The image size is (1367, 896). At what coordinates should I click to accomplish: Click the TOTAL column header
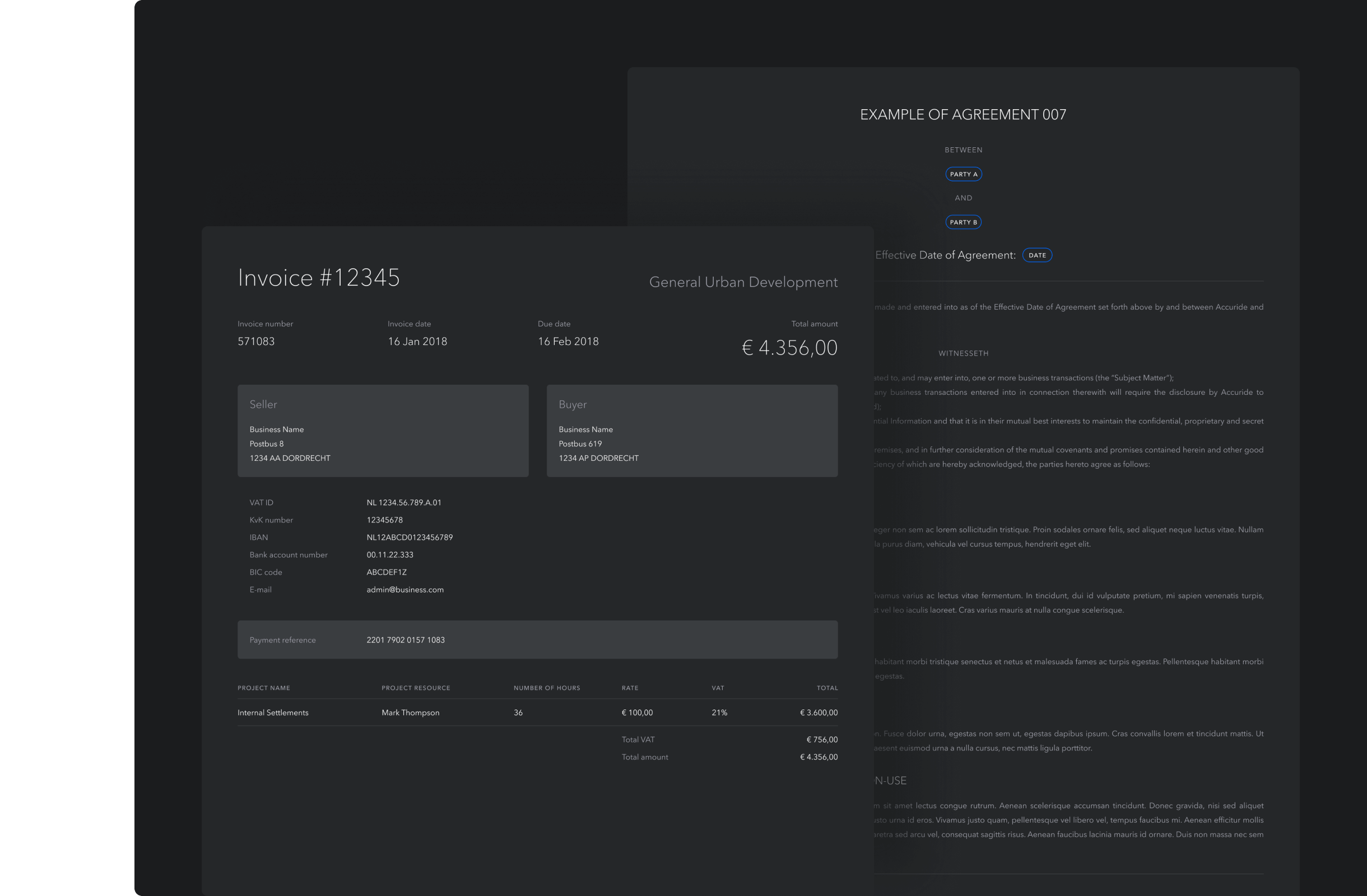point(827,688)
